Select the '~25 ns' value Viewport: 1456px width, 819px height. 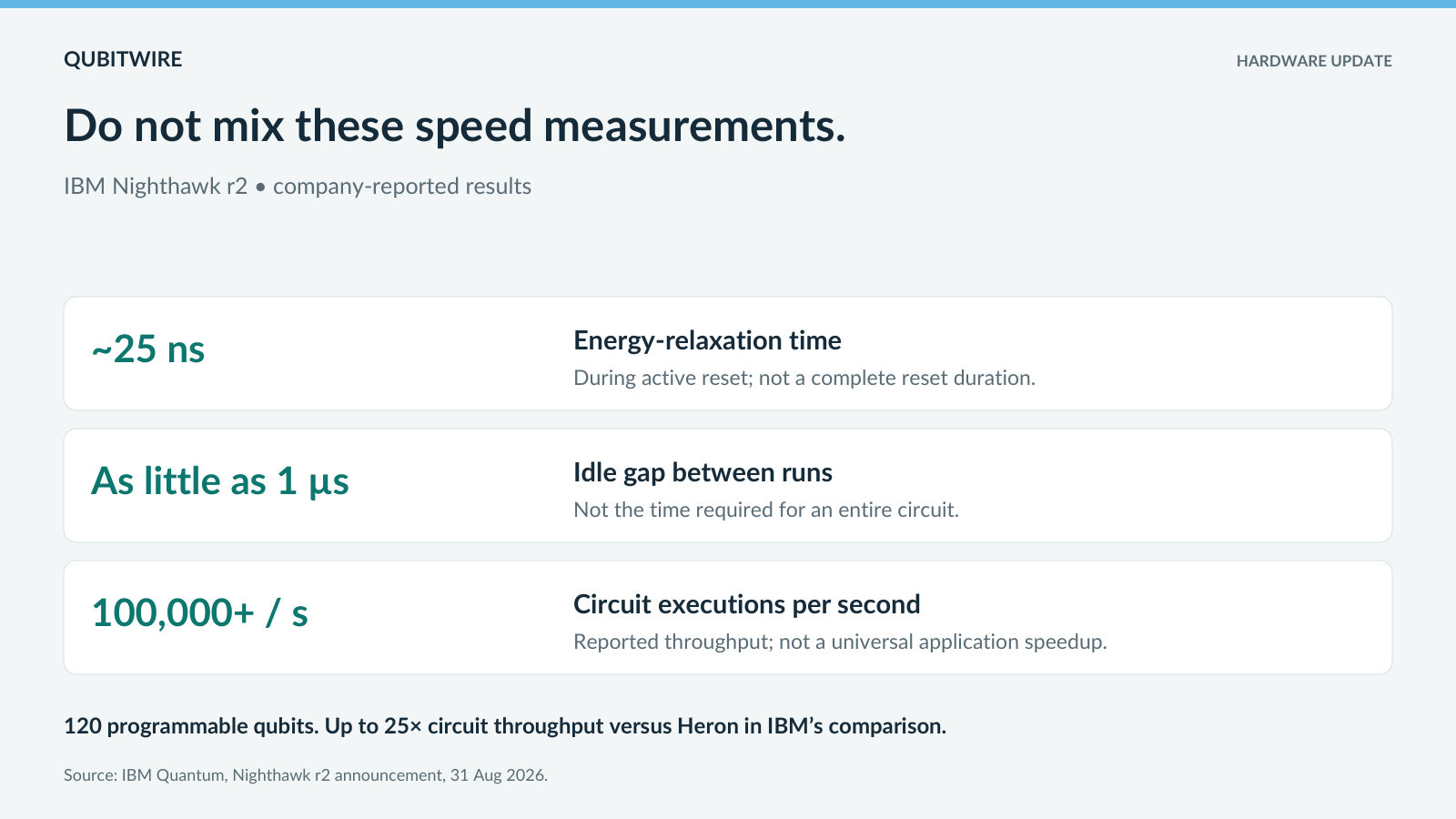pos(148,349)
